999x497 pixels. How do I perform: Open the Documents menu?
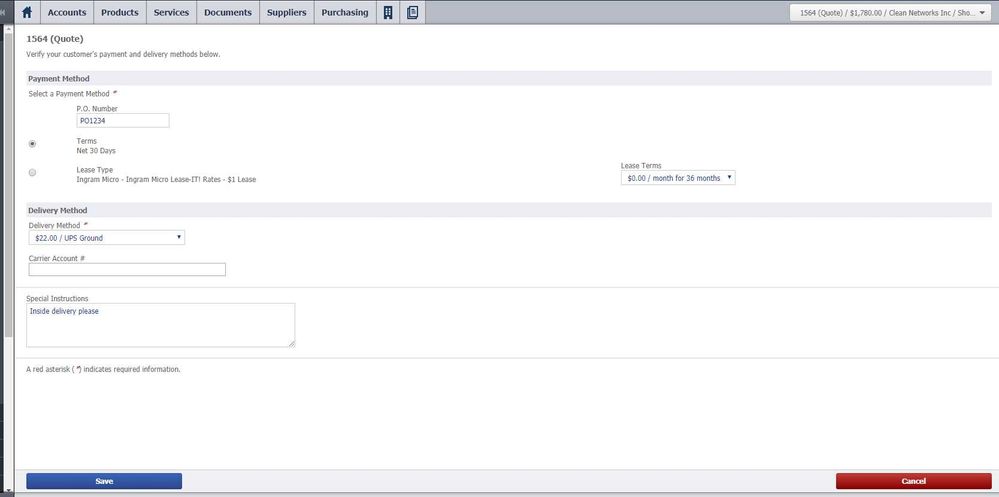[x=228, y=12]
